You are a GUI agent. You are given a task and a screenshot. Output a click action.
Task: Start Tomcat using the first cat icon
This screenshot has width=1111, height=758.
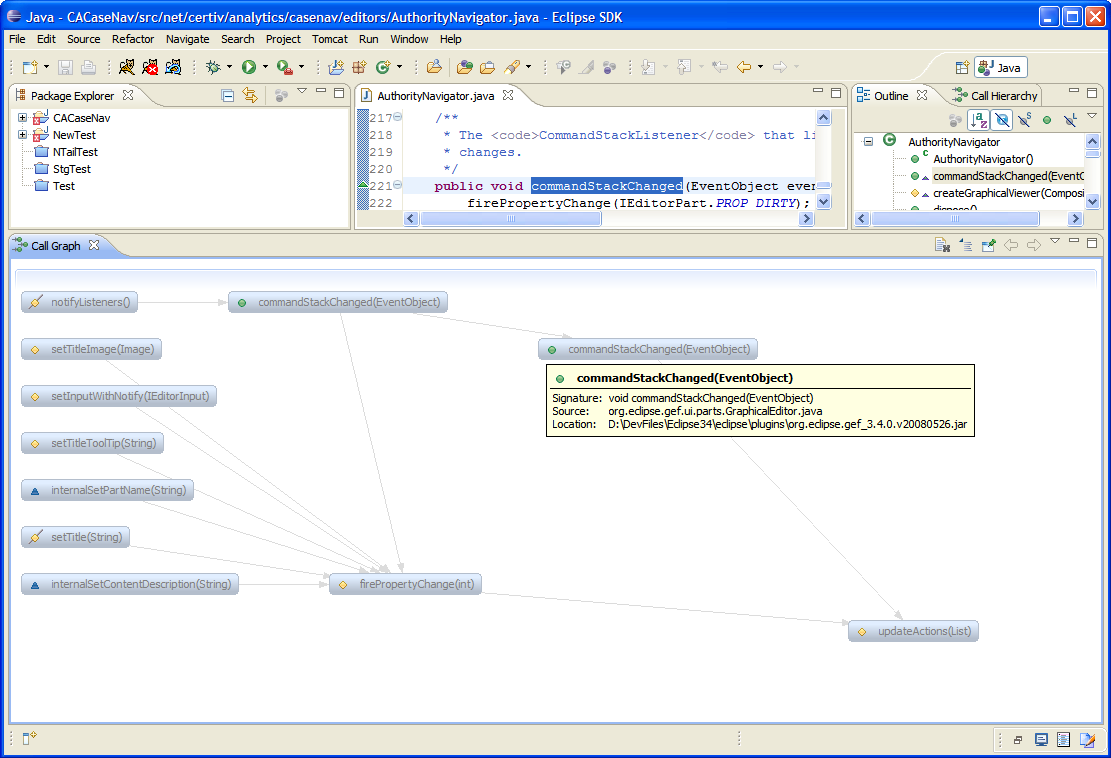click(x=127, y=67)
